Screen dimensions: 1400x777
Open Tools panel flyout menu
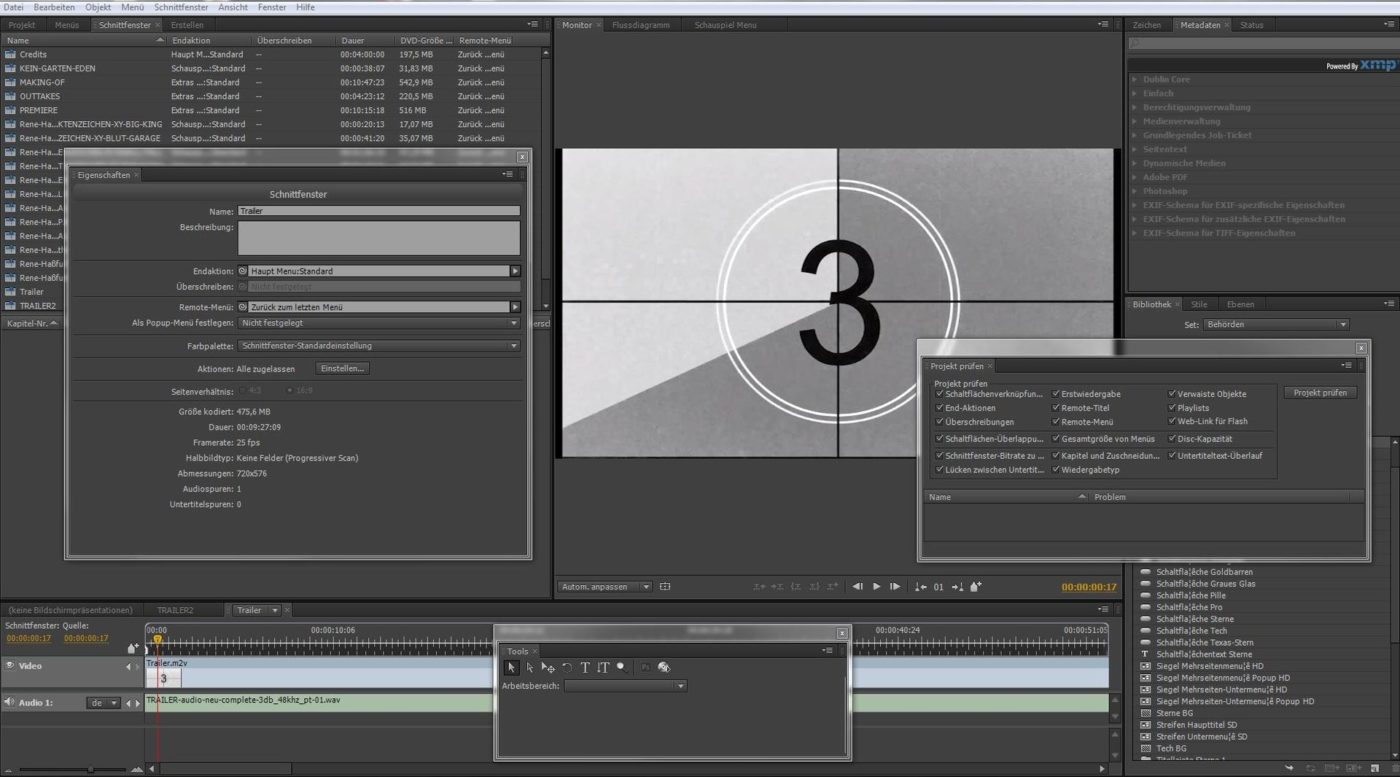(x=828, y=650)
